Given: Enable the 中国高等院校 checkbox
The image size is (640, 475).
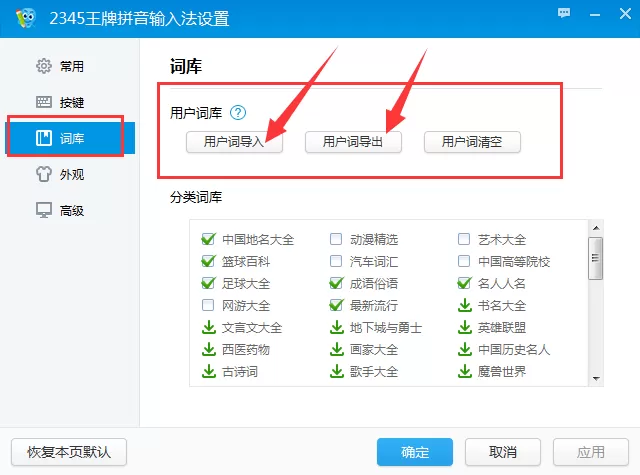Looking at the screenshot, I should pyautogui.click(x=464, y=261).
